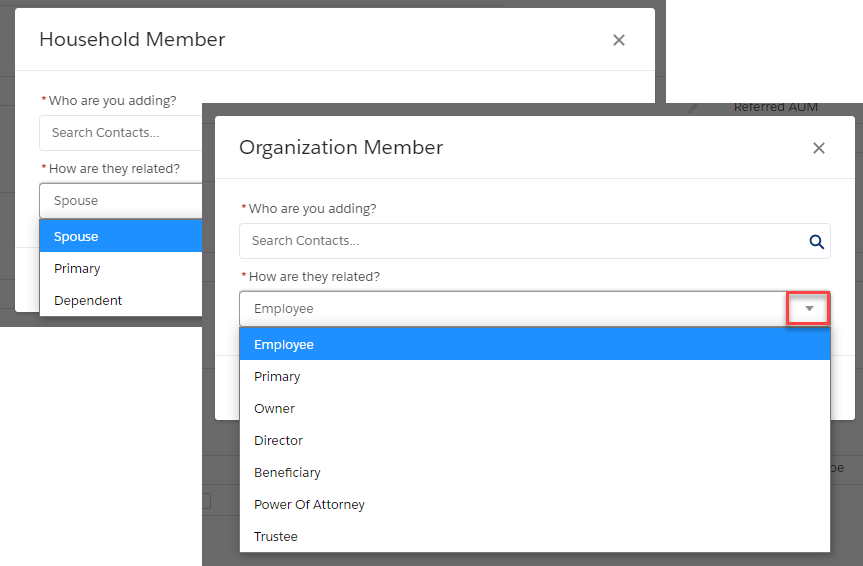Viewport: 863px width, 566px height.
Task: Close the Household Member dialog
Action: point(619,40)
